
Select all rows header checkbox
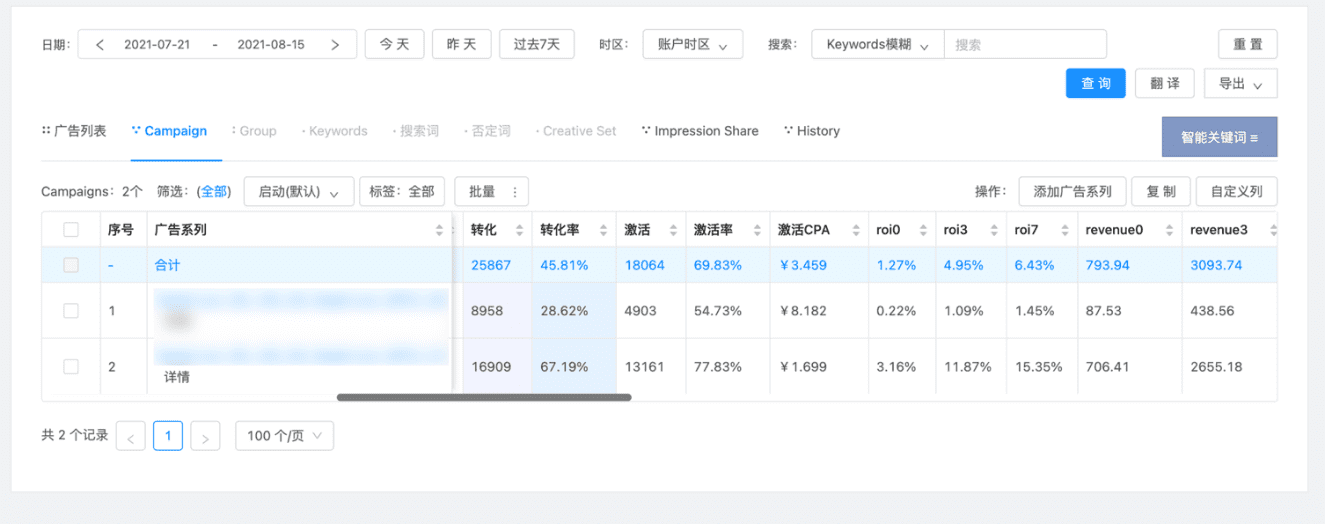71,230
